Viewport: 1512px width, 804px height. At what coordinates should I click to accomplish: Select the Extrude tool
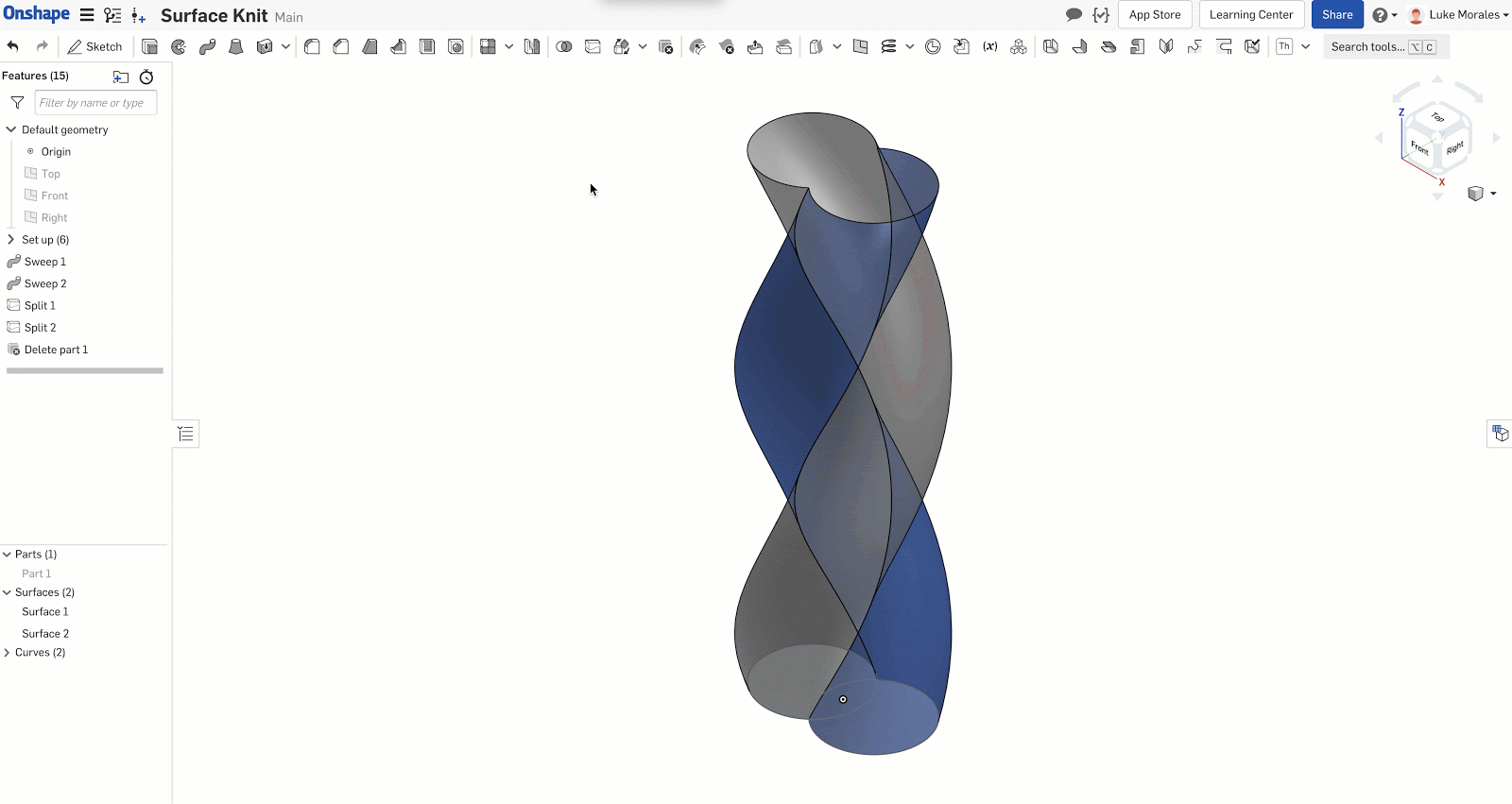click(x=149, y=46)
